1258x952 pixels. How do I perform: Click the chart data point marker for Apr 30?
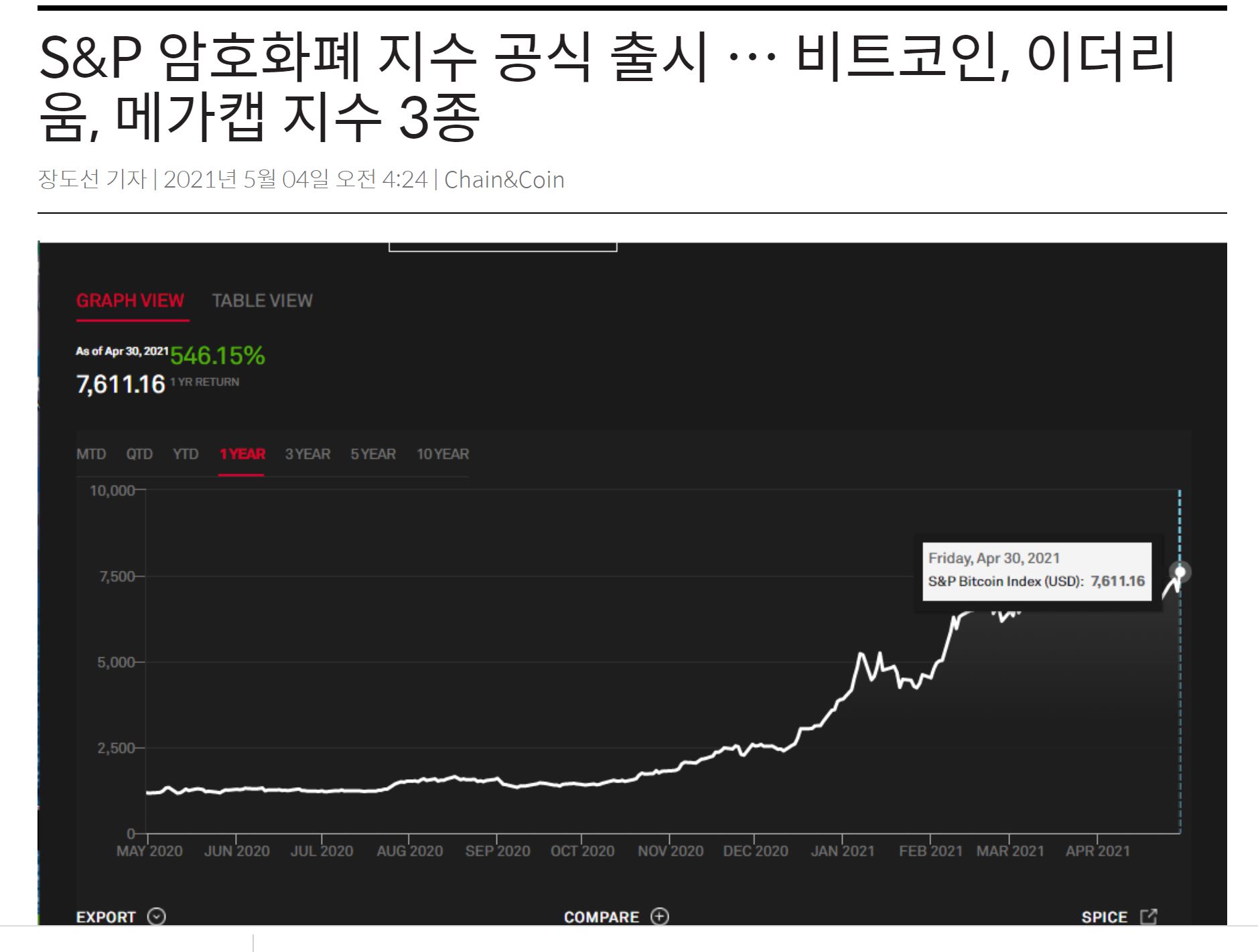click(1180, 572)
